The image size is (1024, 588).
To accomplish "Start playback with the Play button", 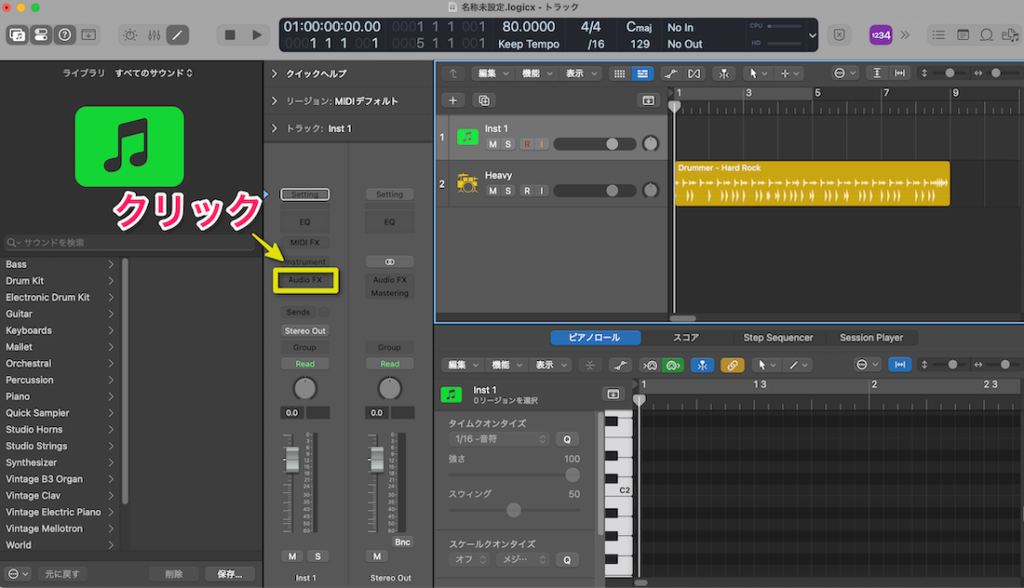I will point(257,35).
